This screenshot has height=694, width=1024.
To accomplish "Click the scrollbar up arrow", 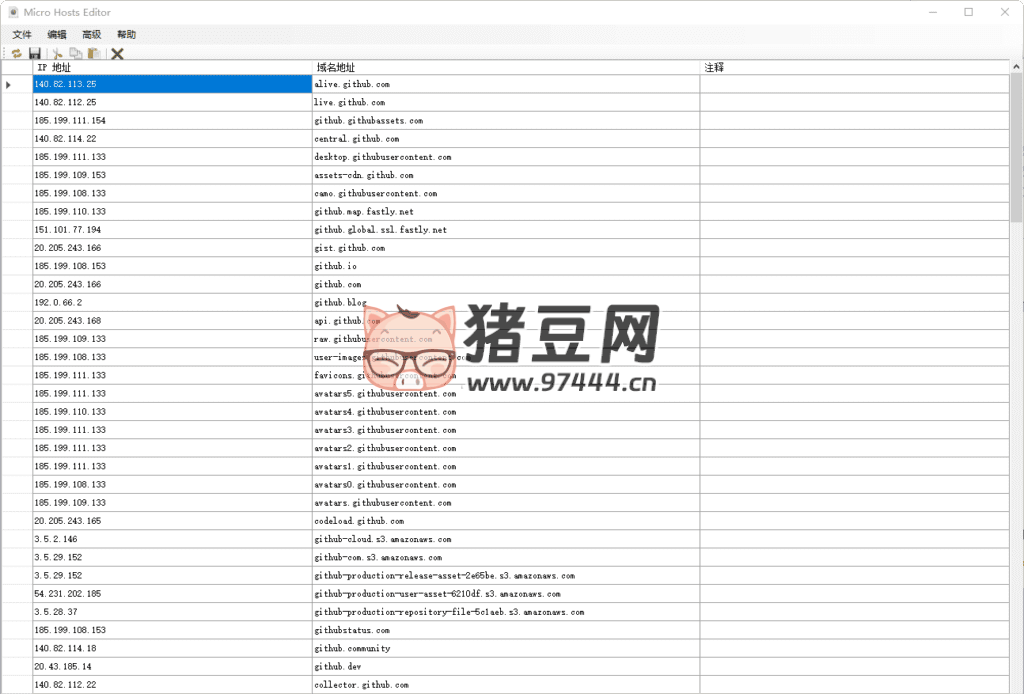I will click(x=1017, y=67).
